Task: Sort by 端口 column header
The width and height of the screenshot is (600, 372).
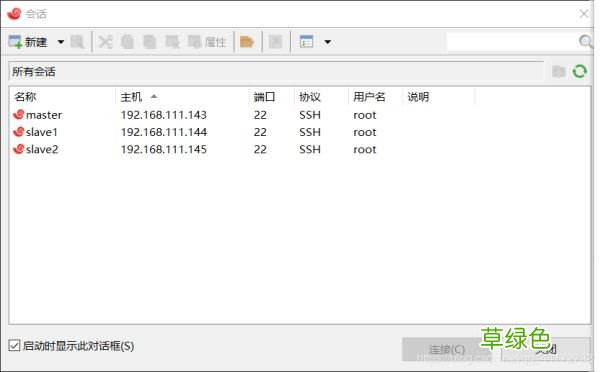Action: (x=272, y=97)
